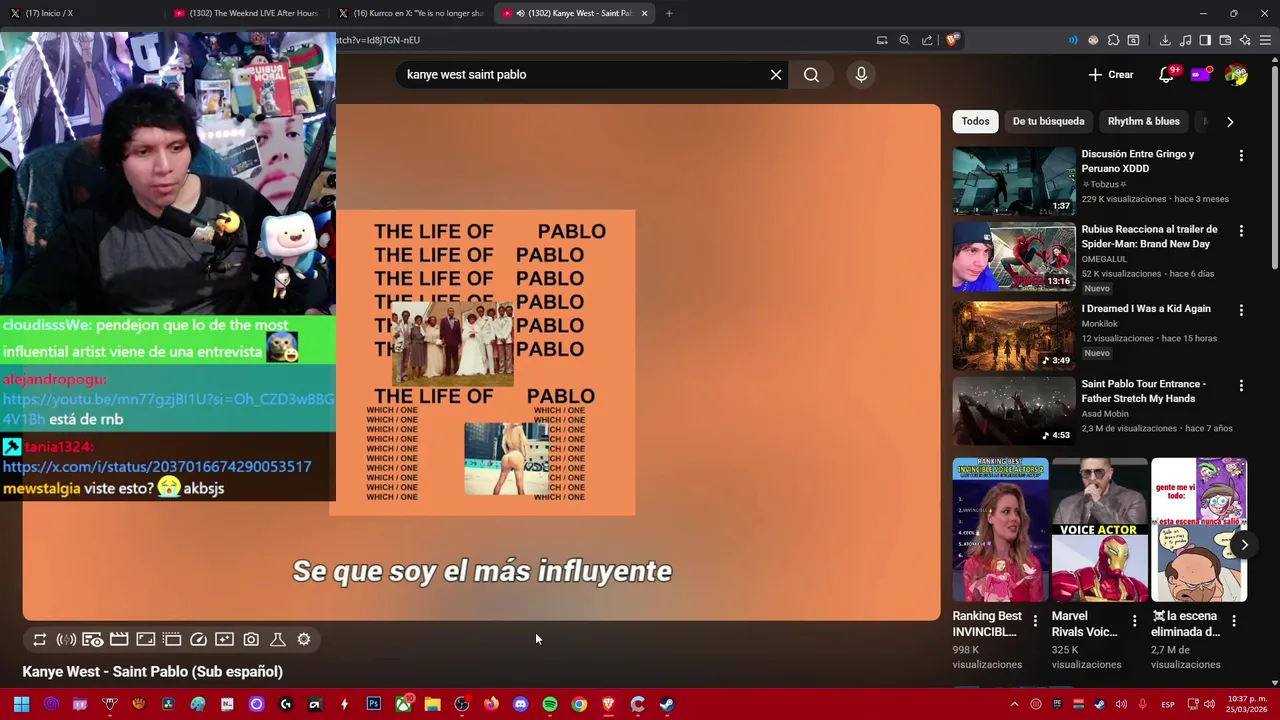Switch to The Weeknd LIVE After Hours tab

(x=246, y=13)
